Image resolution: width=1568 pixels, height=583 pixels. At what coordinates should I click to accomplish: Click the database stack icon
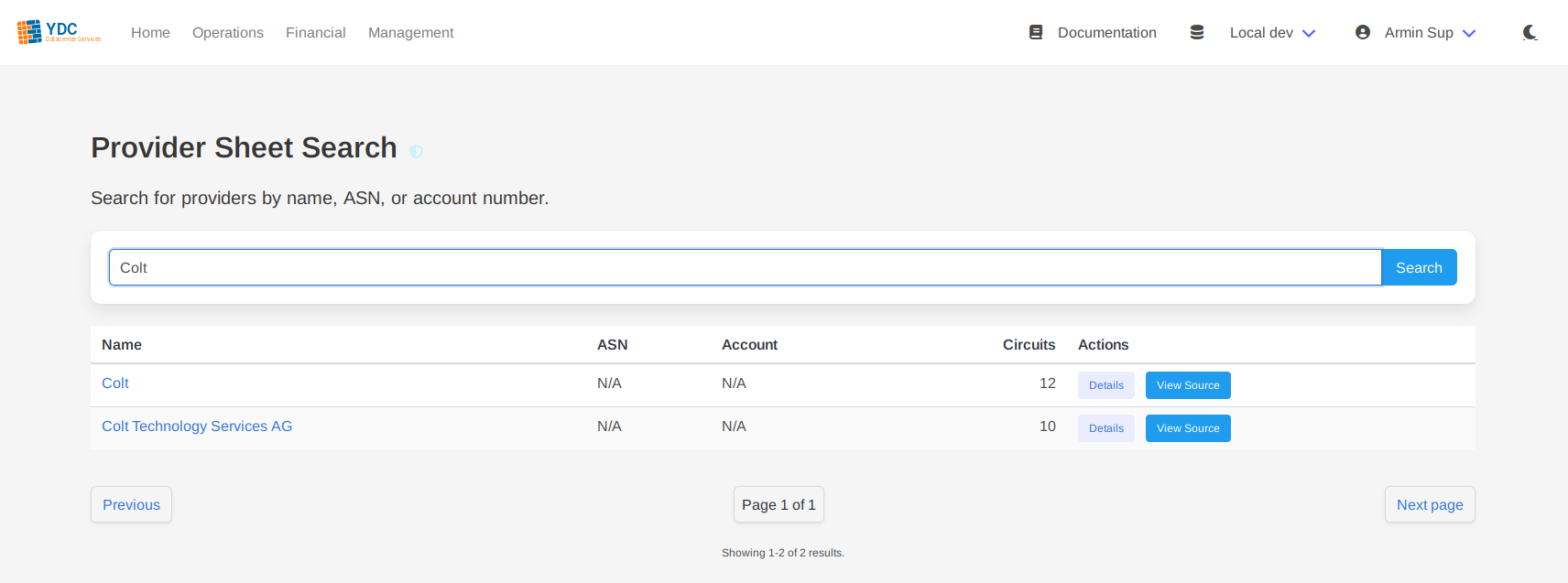point(1197,32)
